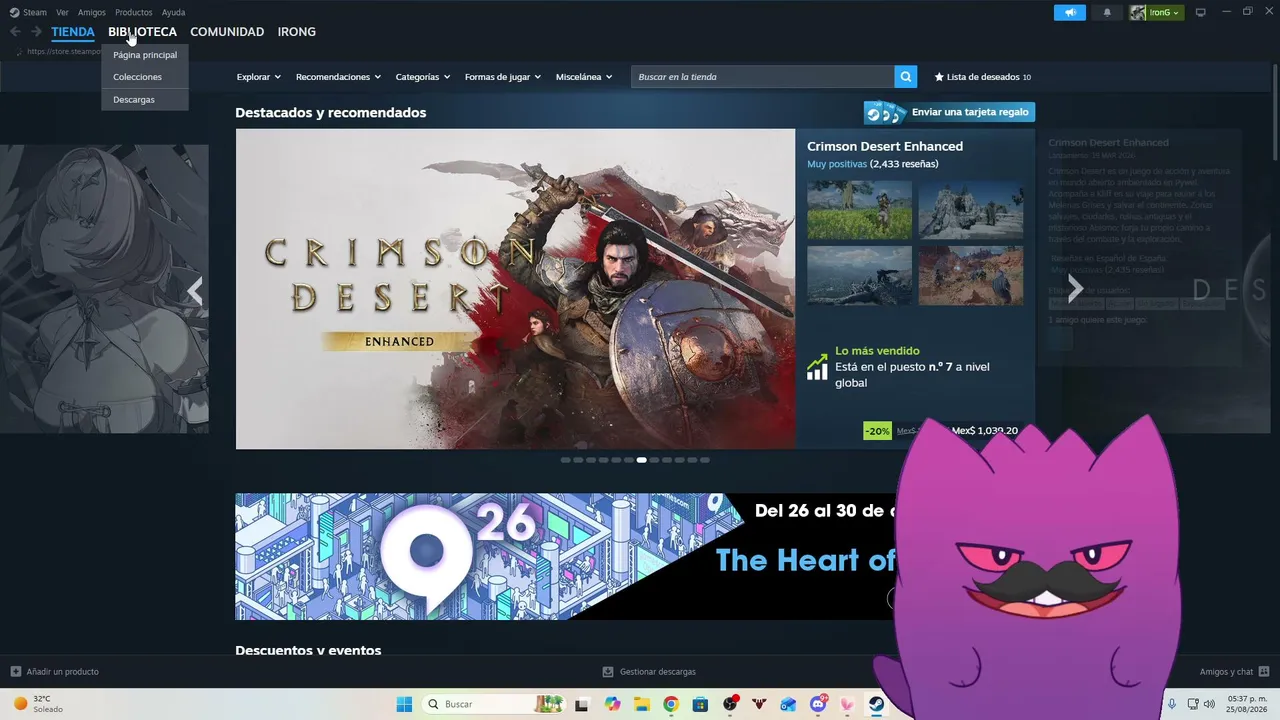View the bottom-right red battle screenshot
The height and width of the screenshot is (720, 1280).
pos(971,276)
